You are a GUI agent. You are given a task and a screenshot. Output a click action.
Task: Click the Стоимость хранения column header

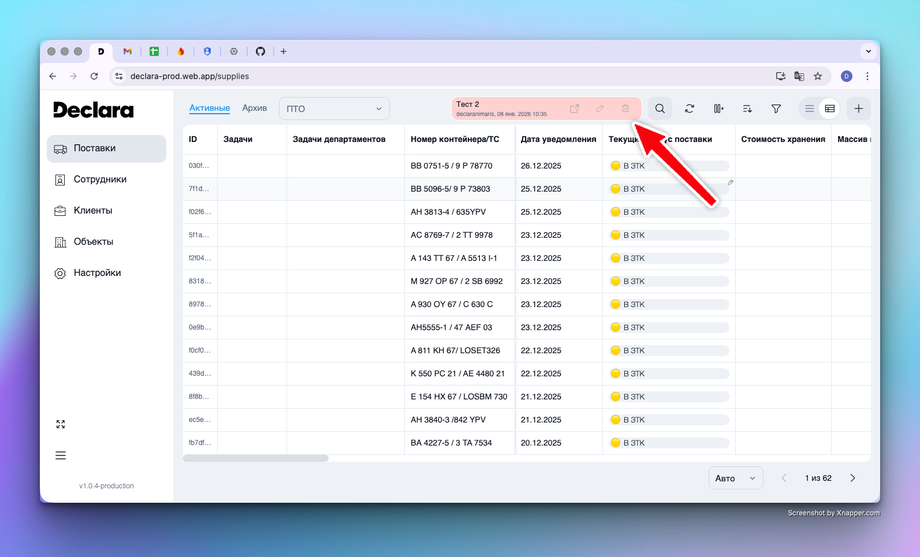click(x=783, y=139)
